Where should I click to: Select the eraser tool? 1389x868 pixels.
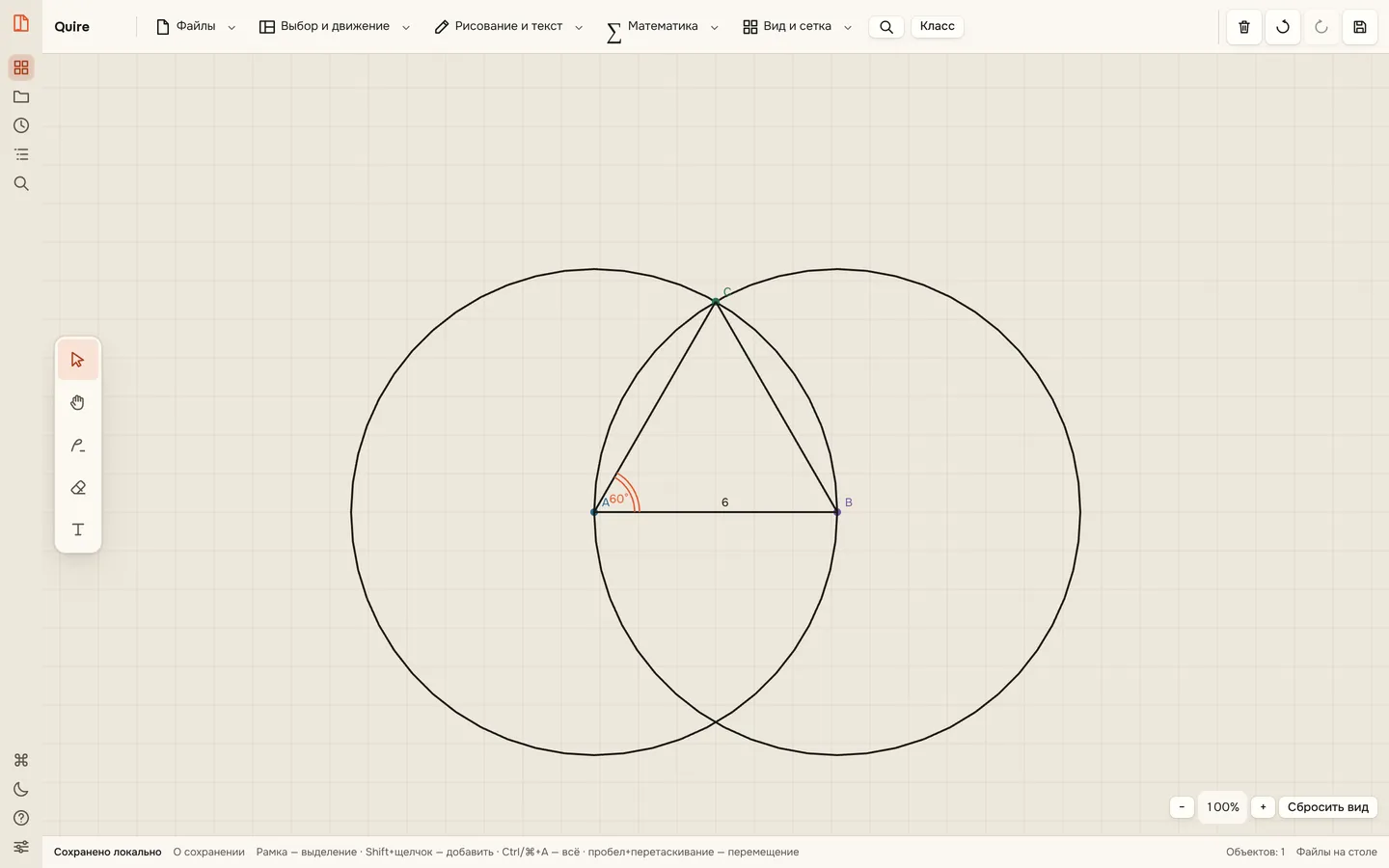(78, 488)
